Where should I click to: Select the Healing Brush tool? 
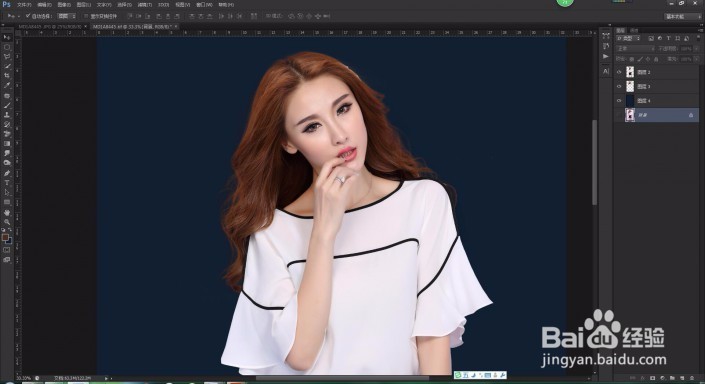[7, 96]
